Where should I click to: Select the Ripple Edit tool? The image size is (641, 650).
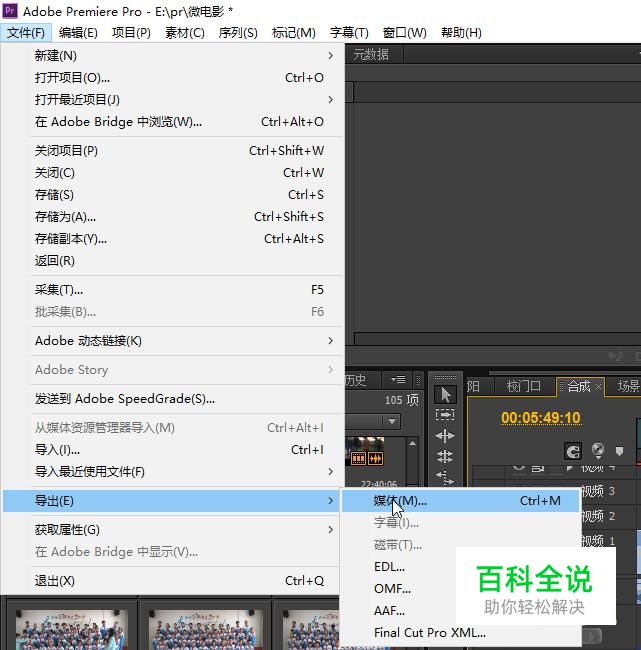coord(445,436)
